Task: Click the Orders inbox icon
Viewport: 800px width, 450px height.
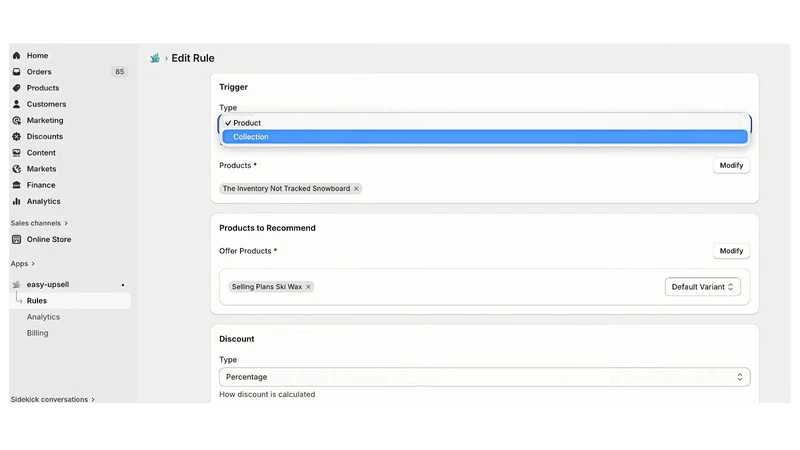Action: coord(16,72)
